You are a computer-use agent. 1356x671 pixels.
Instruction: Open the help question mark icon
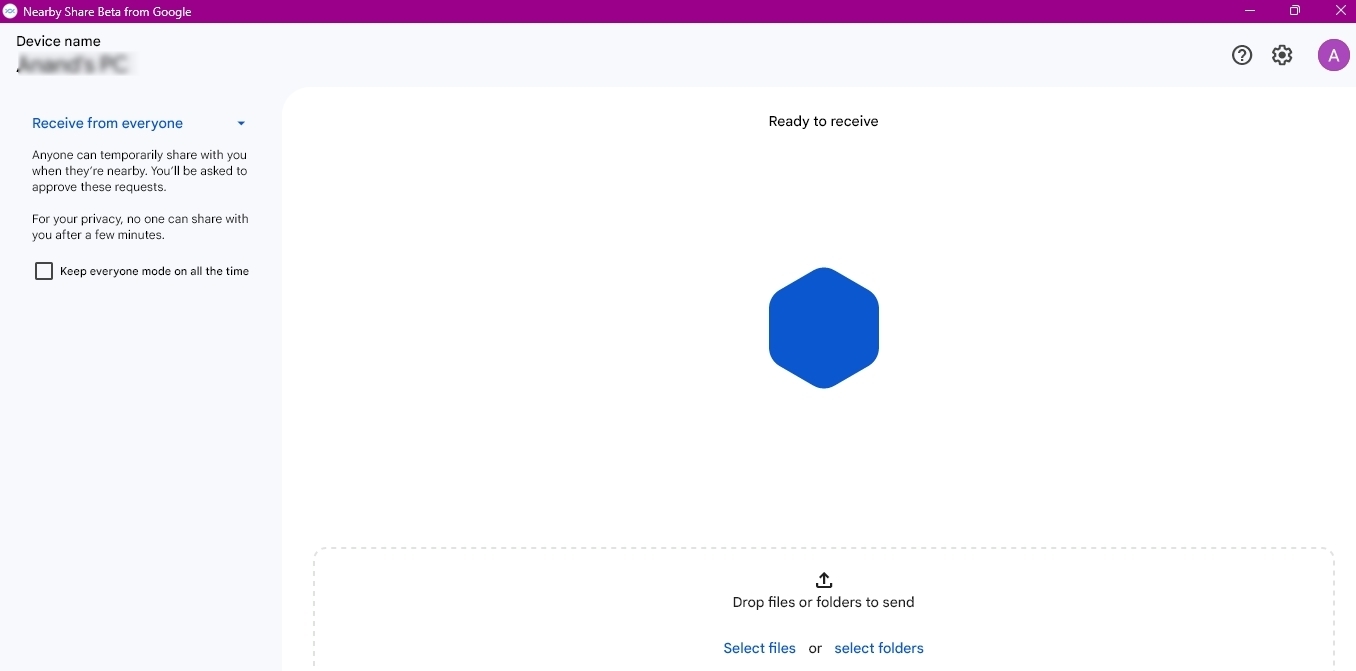pyautogui.click(x=1242, y=56)
